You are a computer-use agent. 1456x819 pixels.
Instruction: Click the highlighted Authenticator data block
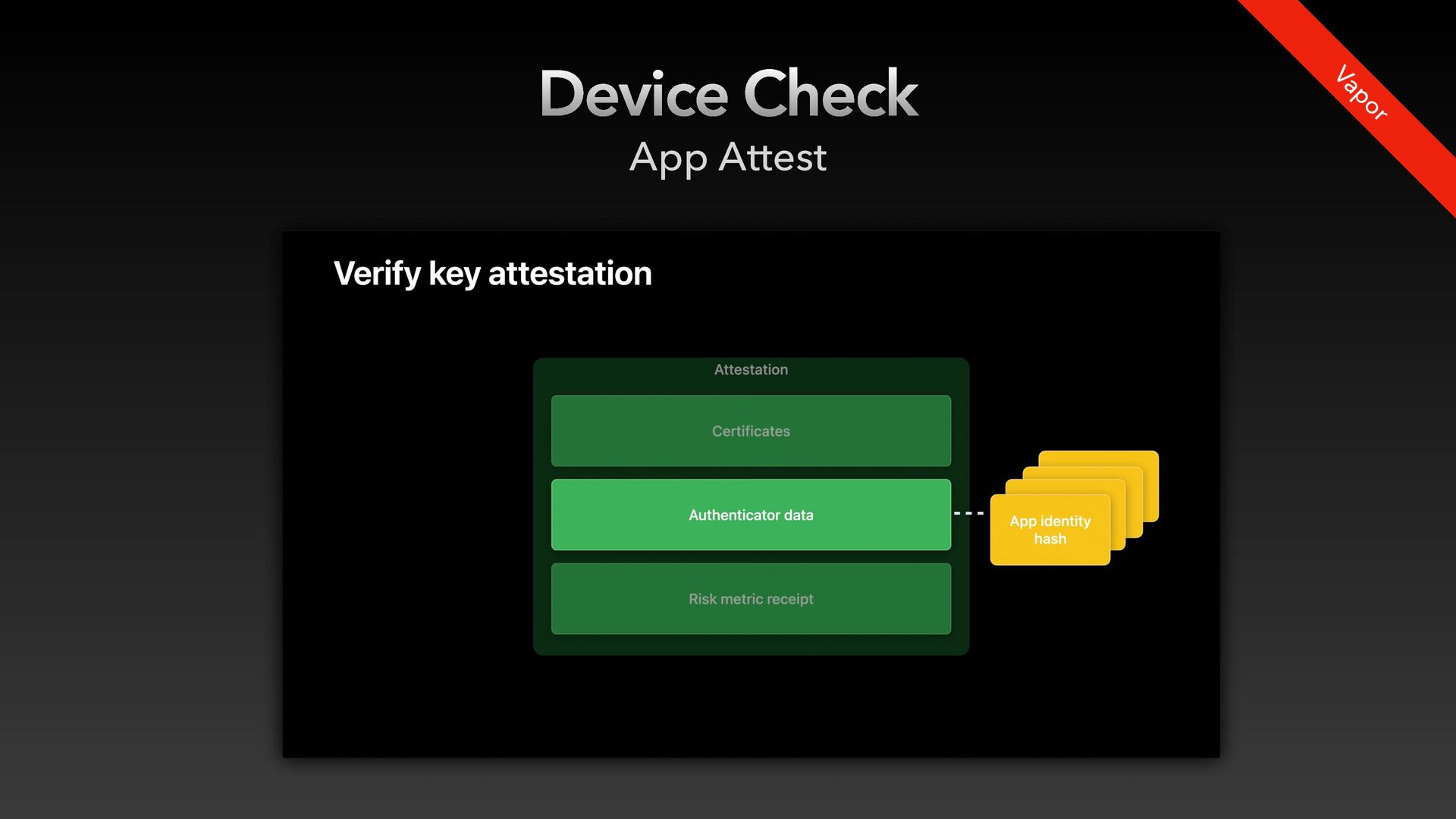pos(751,515)
